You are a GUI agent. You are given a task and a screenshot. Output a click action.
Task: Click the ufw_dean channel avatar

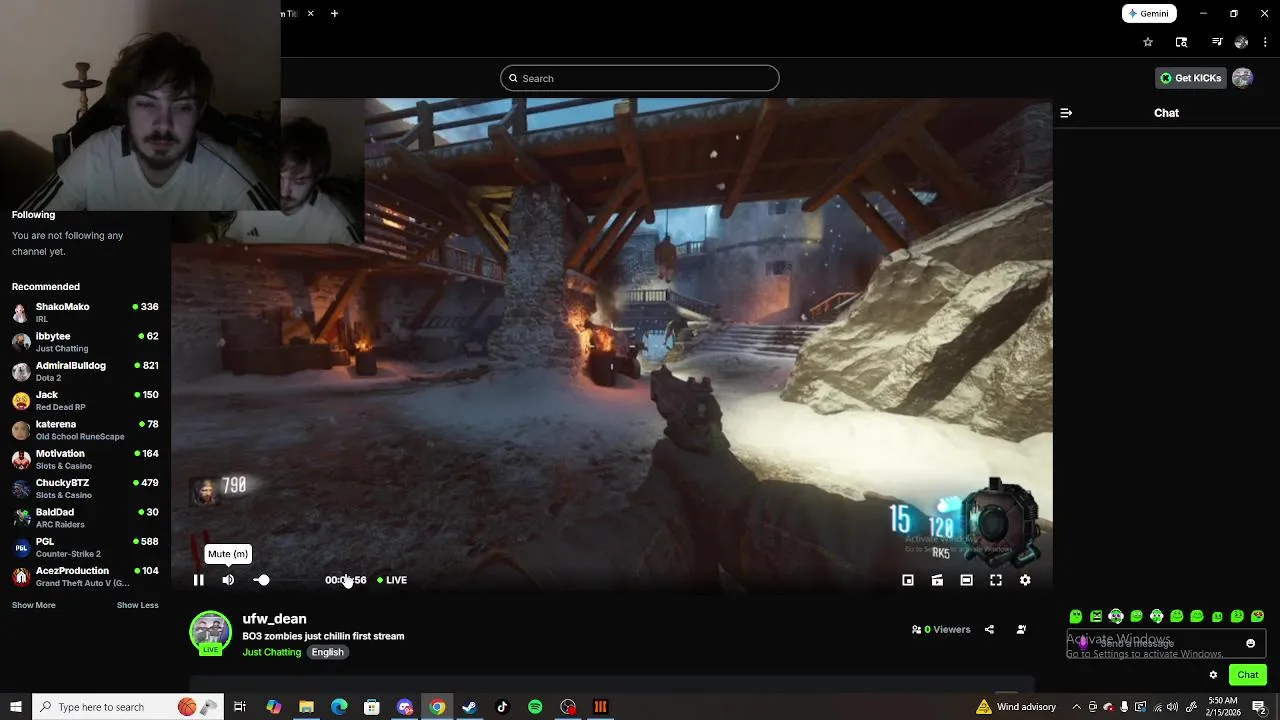(210, 632)
